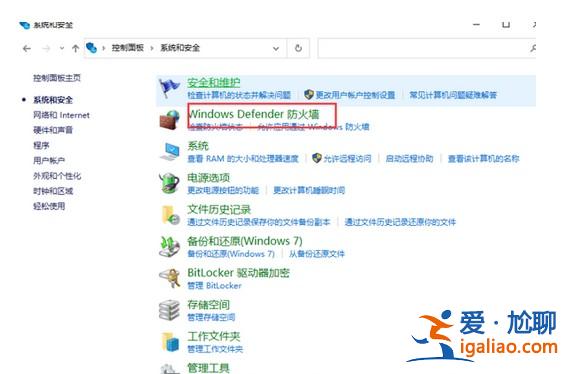Click 允许远程访问 link
The width and height of the screenshot is (570, 374).
[x=348, y=158]
